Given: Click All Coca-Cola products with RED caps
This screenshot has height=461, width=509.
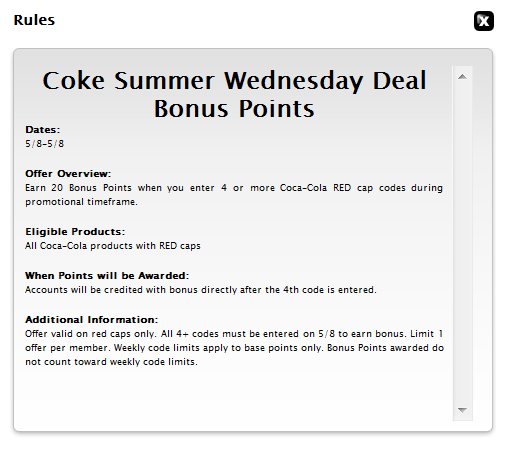Looking at the screenshot, I should pos(113,246).
